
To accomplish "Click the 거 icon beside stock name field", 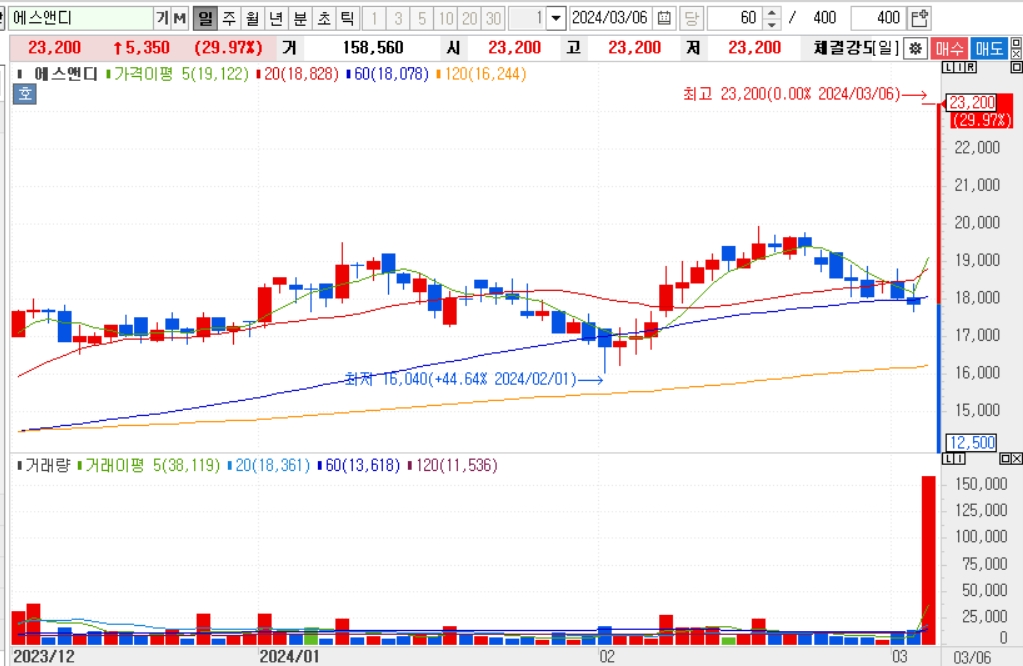I will point(162,18).
